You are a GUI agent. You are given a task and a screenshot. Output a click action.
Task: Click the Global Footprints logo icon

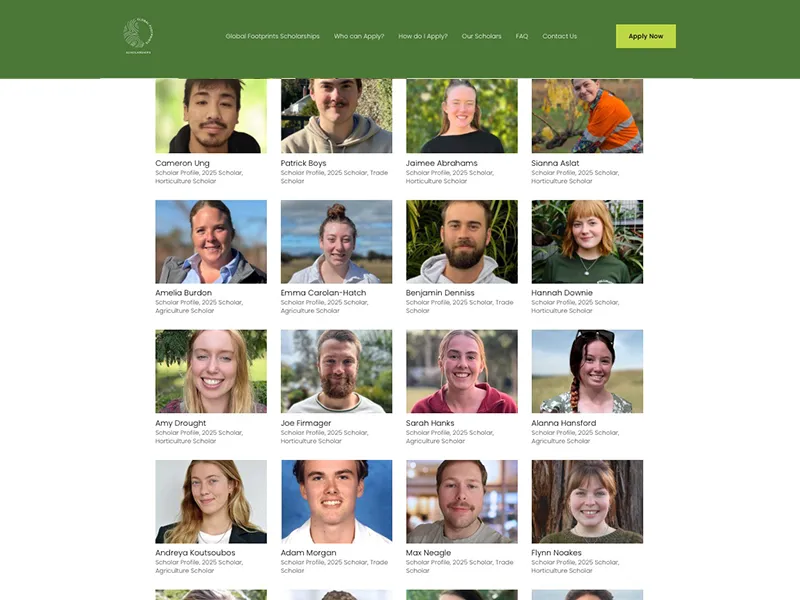coord(138,36)
